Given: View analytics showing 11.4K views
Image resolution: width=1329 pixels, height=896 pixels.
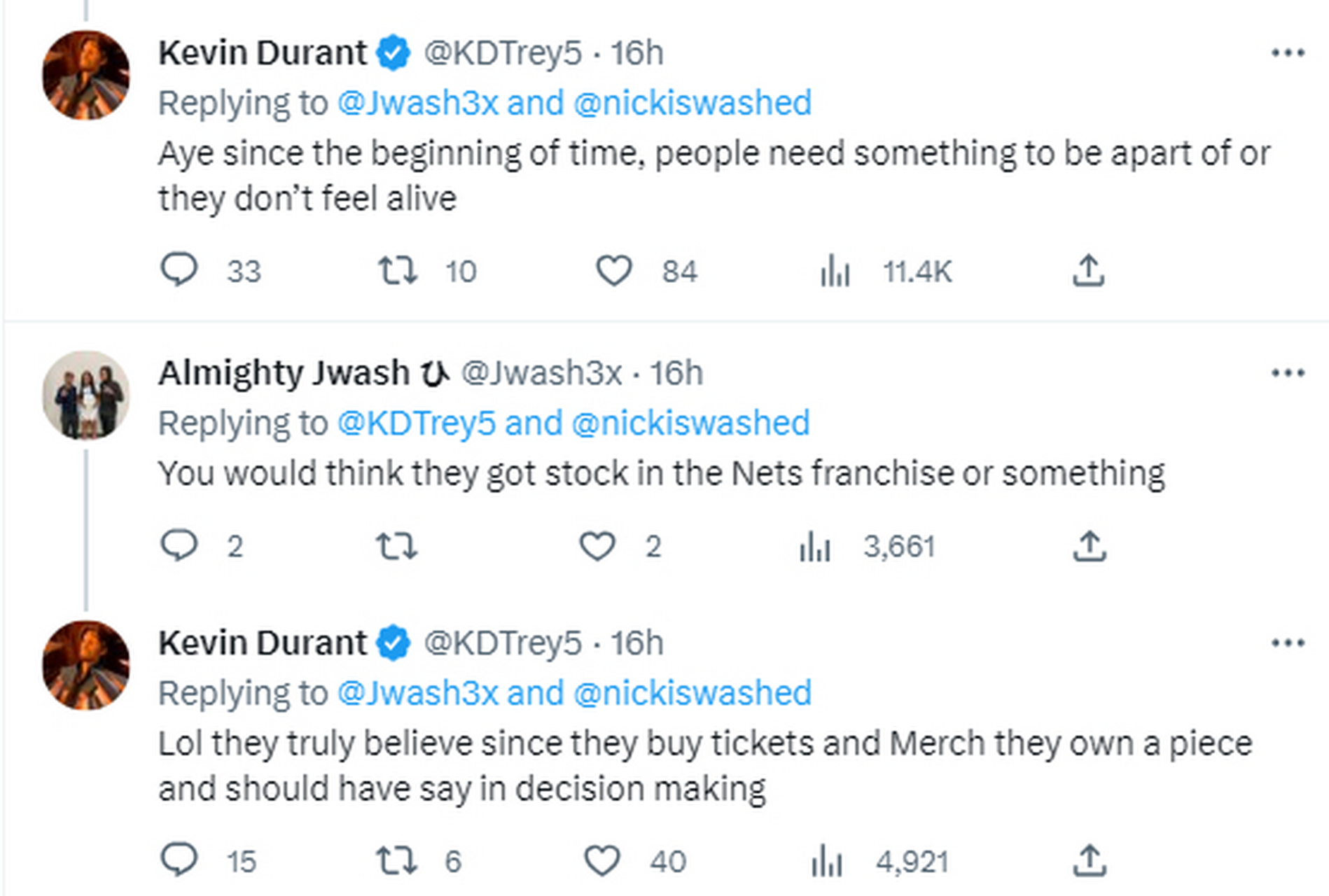Looking at the screenshot, I should [835, 271].
